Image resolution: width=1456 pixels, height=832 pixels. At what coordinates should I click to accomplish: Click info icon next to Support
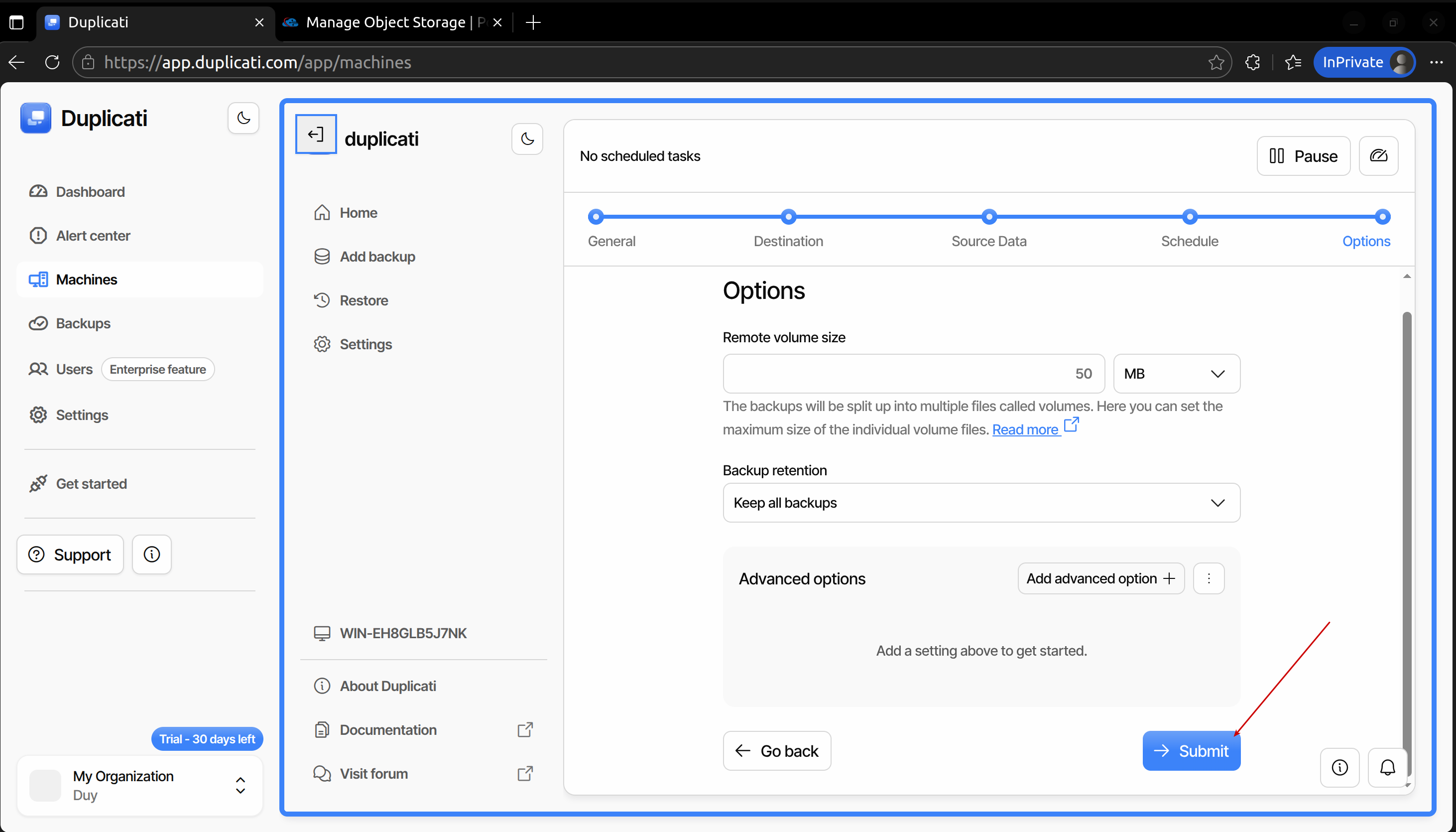(x=151, y=555)
